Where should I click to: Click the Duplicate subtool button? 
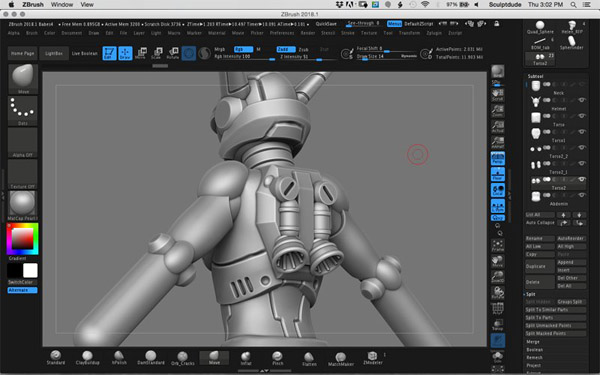pos(540,266)
